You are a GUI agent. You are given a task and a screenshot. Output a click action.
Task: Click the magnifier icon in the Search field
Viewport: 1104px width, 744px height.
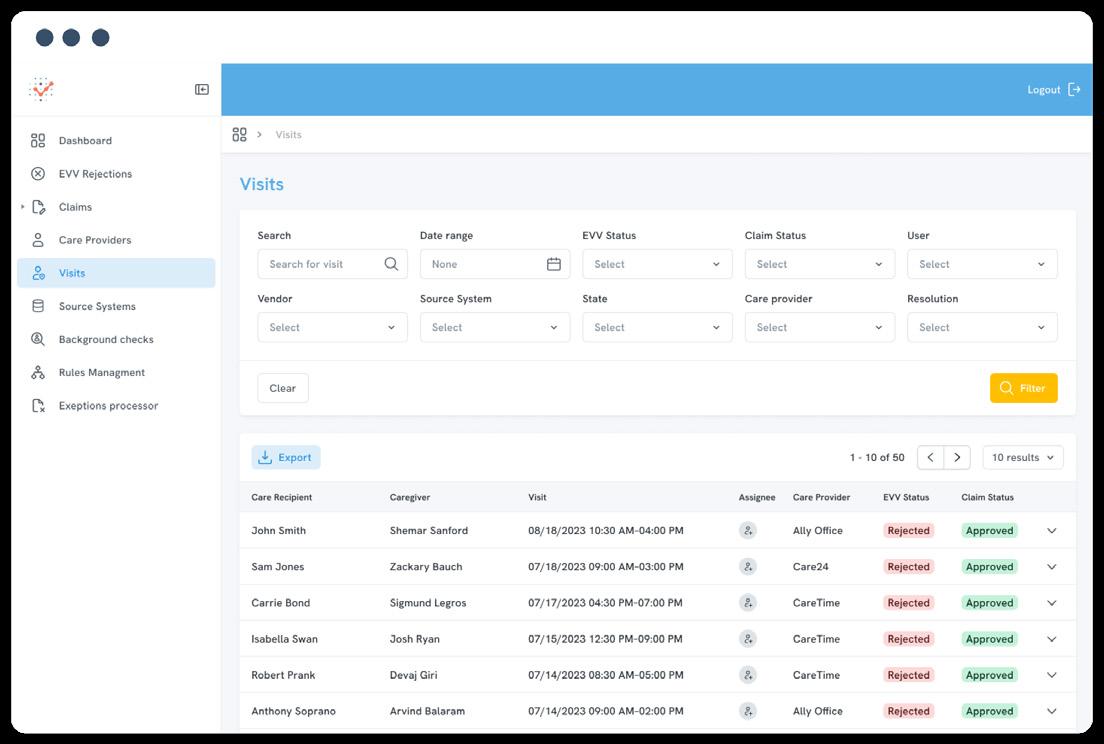click(391, 264)
